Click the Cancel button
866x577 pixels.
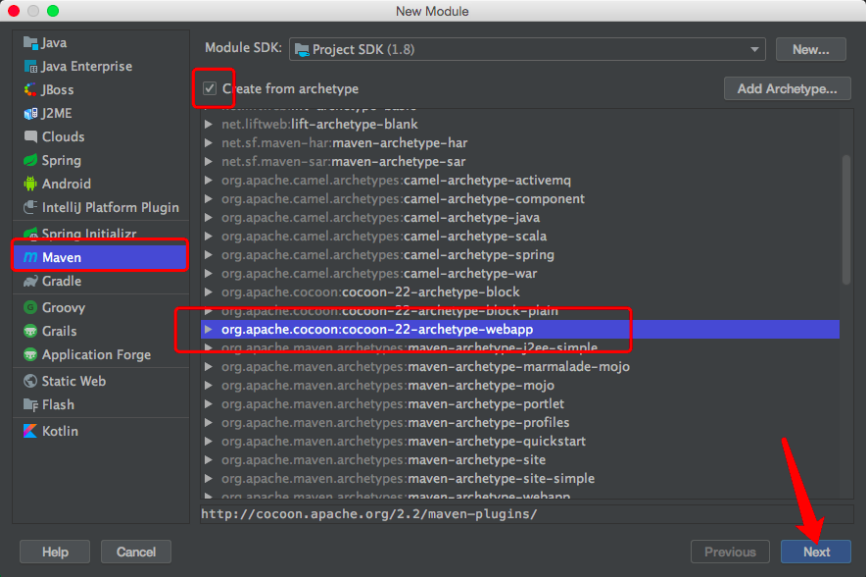136,552
